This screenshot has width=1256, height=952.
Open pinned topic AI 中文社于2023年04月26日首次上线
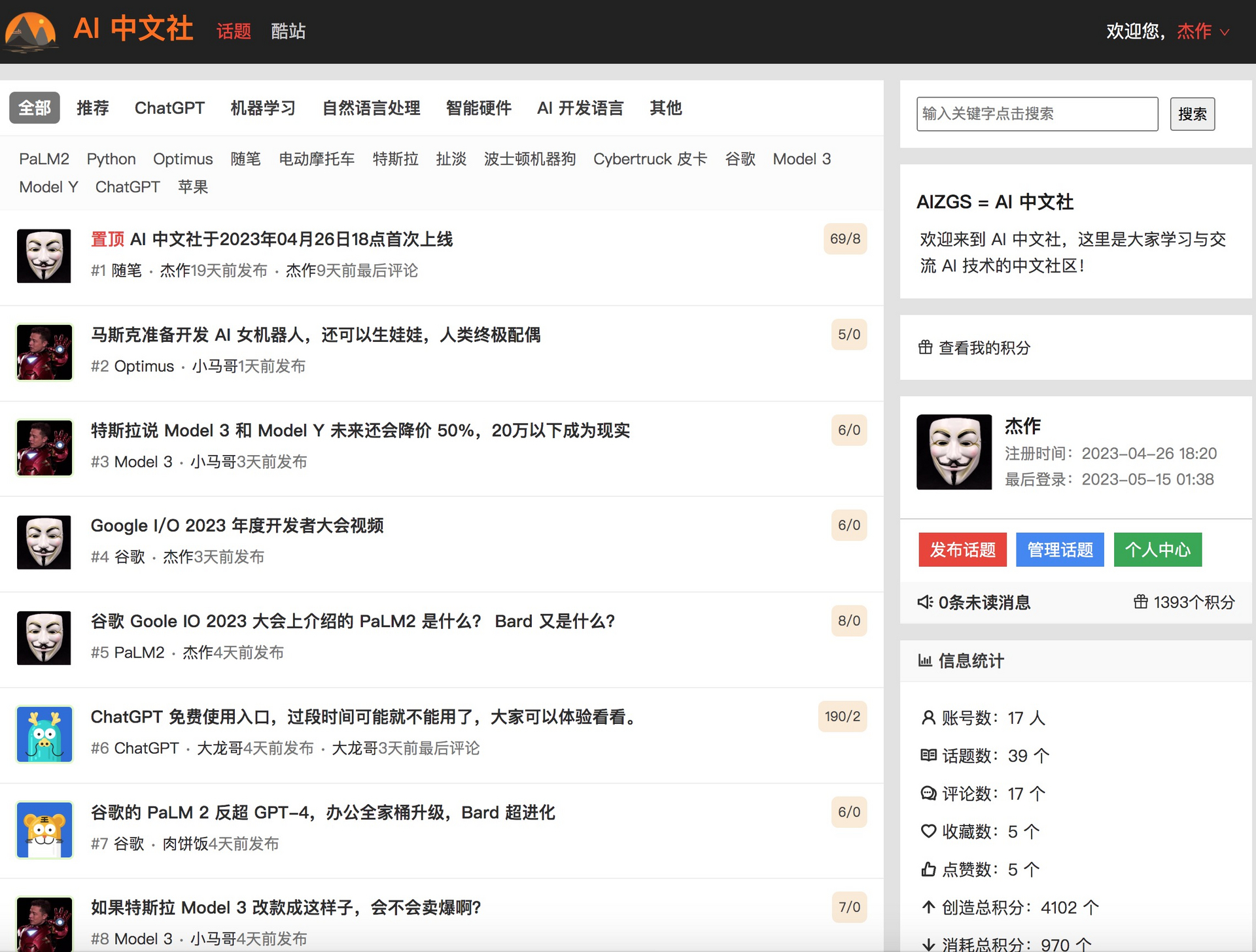click(291, 239)
